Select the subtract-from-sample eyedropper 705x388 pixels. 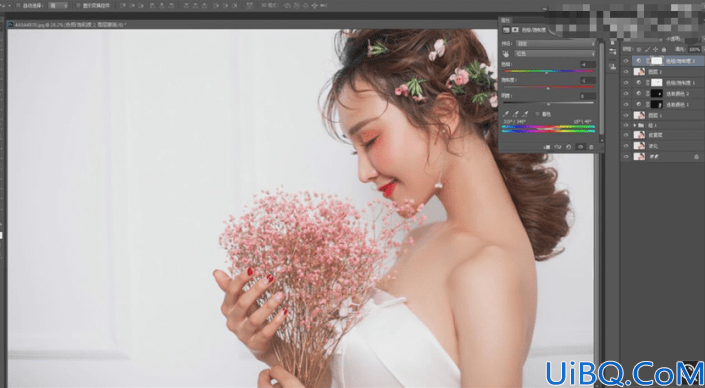(526, 114)
